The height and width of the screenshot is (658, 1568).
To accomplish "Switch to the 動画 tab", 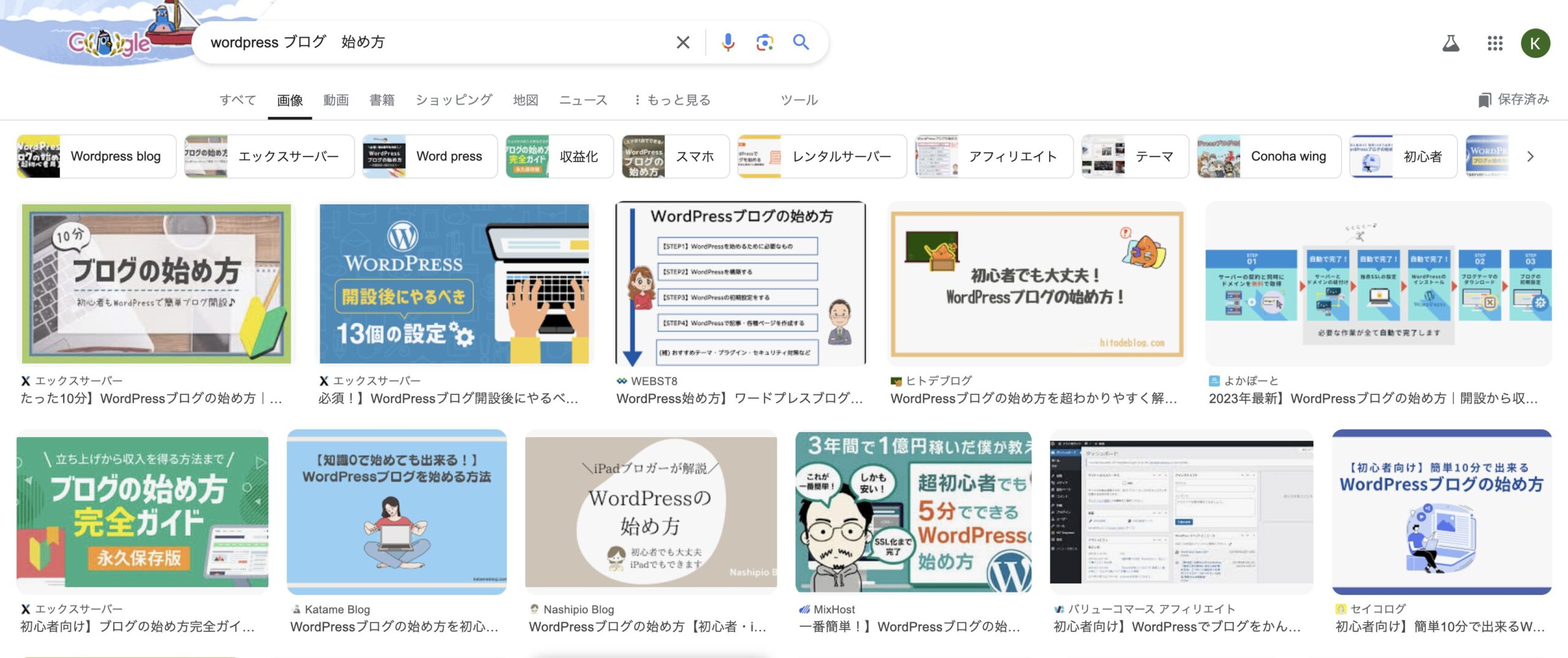I will (336, 100).
